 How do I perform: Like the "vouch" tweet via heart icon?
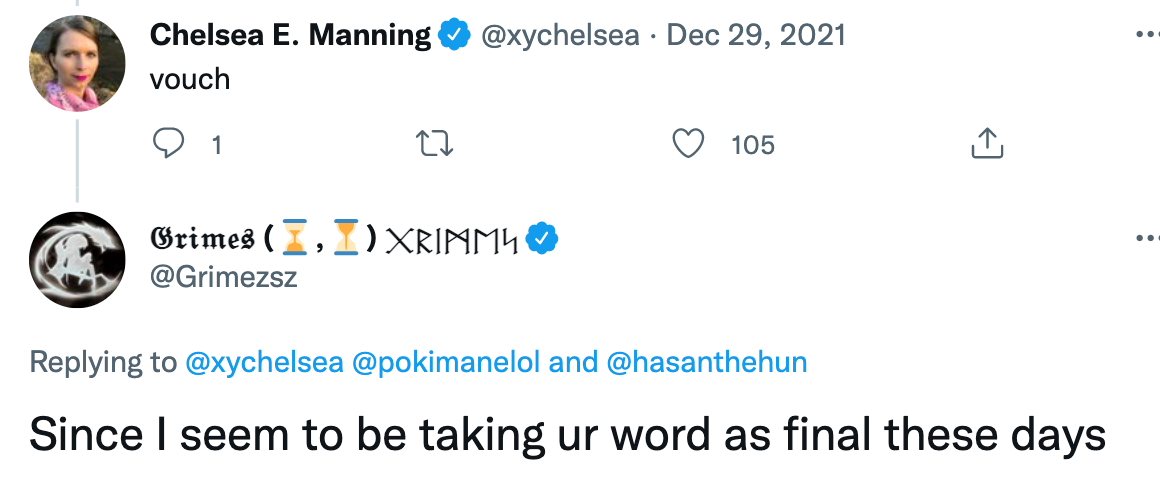[x=688, y=144]
